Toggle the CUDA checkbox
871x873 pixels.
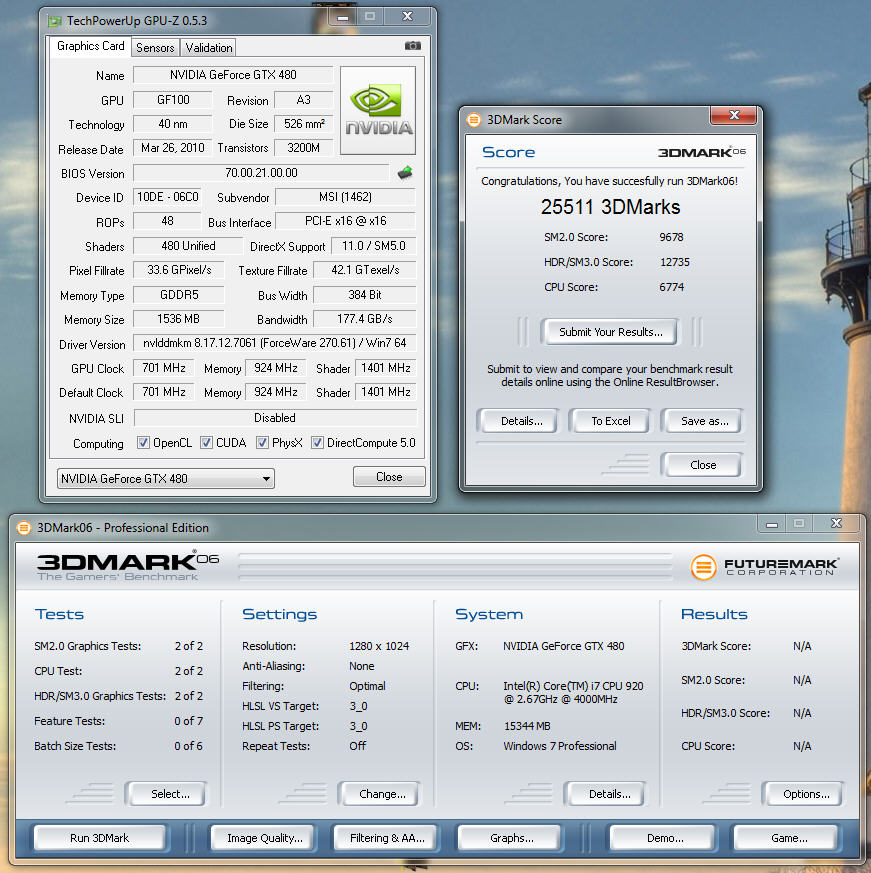tap(206, 443)
